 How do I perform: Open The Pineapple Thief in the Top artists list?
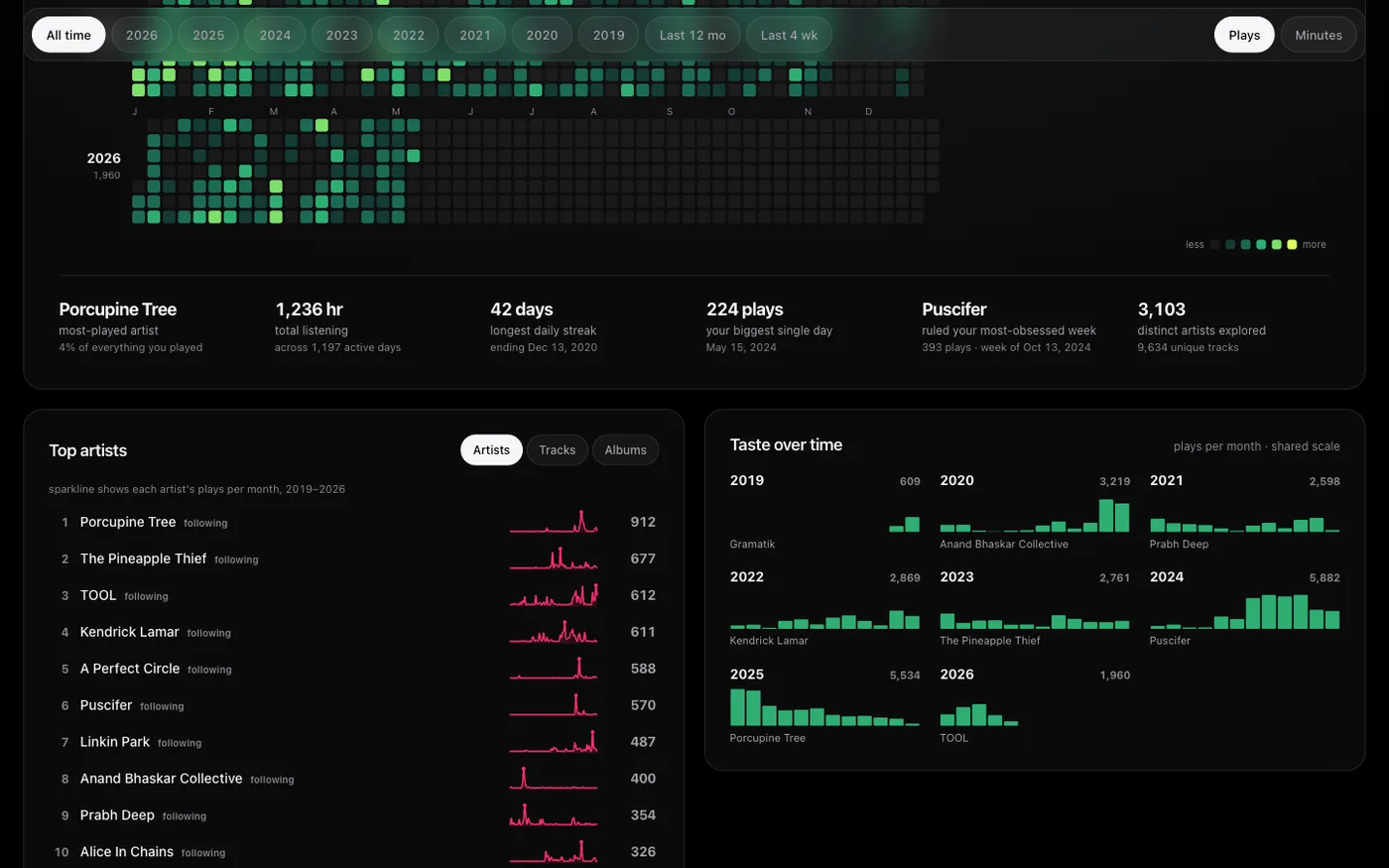[x=353, y=558]
